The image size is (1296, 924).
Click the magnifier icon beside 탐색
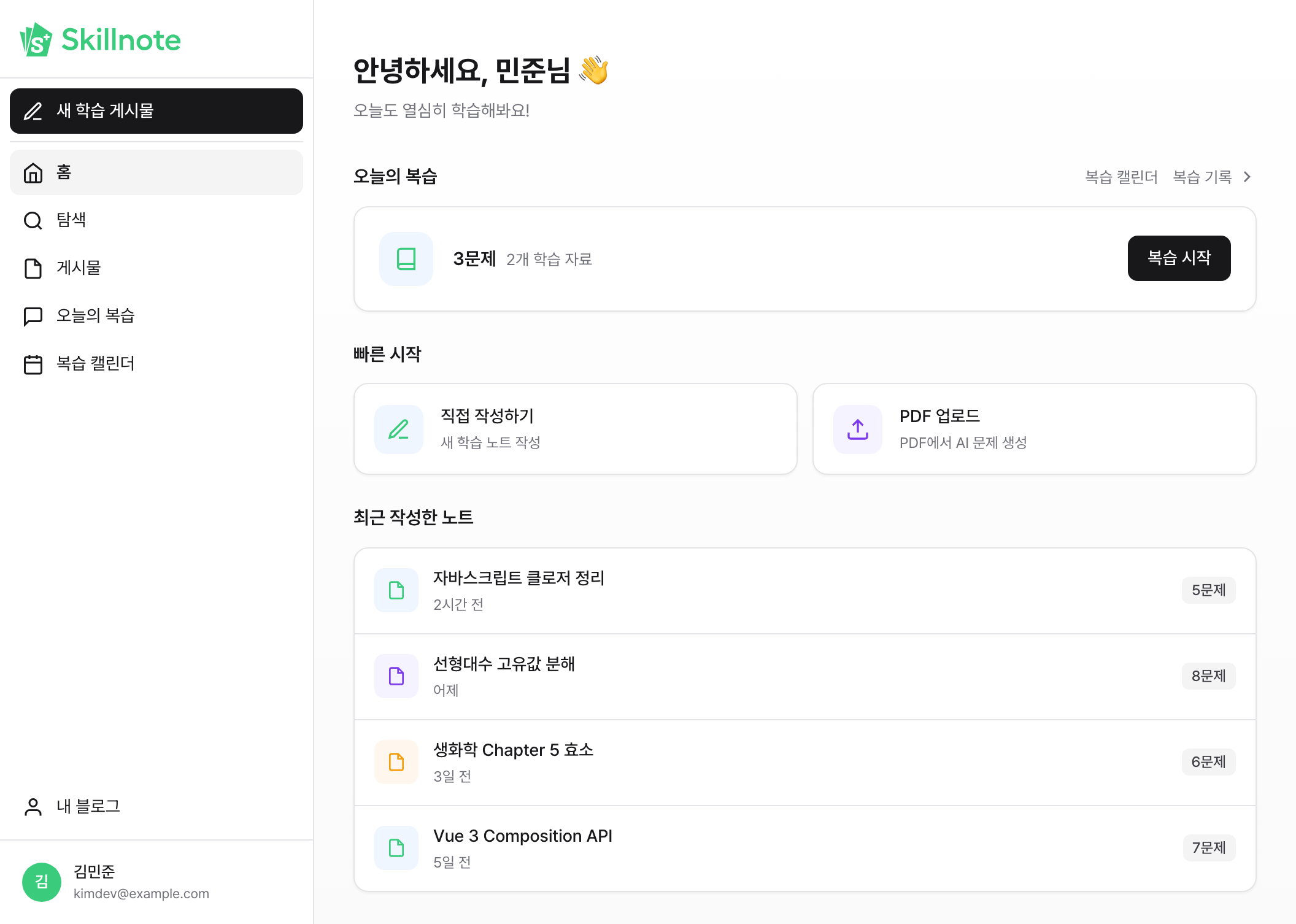[x=33, y=220]
